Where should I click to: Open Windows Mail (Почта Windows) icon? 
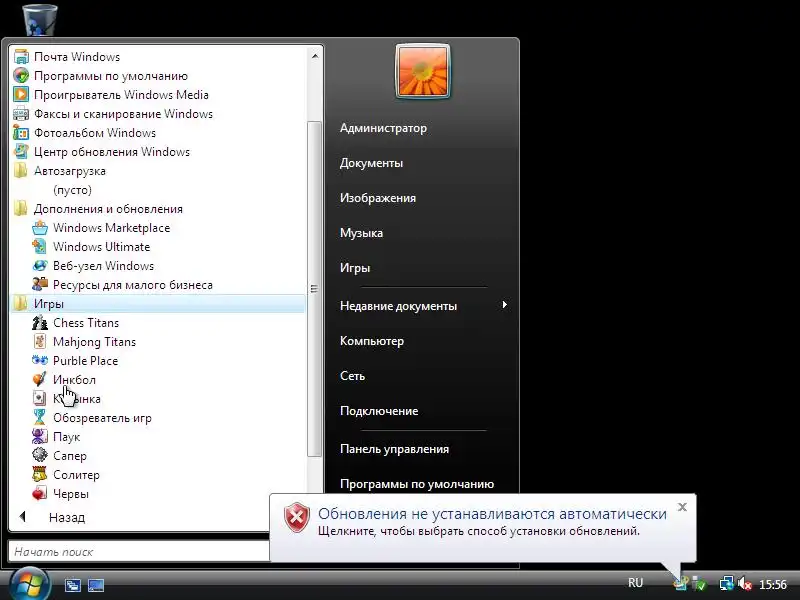[21, 57]
